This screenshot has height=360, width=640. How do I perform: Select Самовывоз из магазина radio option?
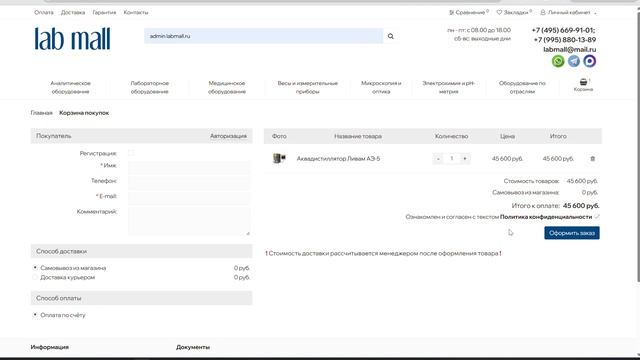pyautogui.click(x=35, y=268)
